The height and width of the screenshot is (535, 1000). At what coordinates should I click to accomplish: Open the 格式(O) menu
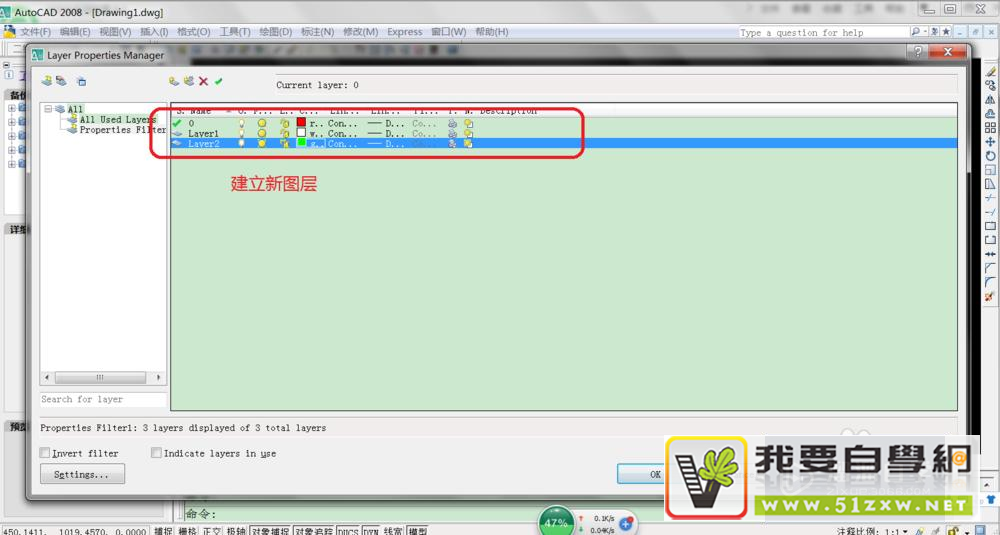tap(193, 32)
